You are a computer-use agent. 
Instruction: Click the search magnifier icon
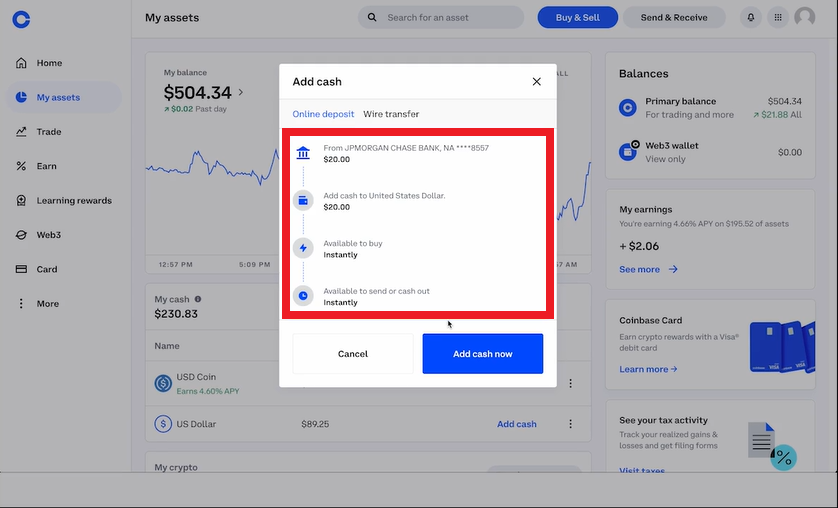[x=372, y=18]
